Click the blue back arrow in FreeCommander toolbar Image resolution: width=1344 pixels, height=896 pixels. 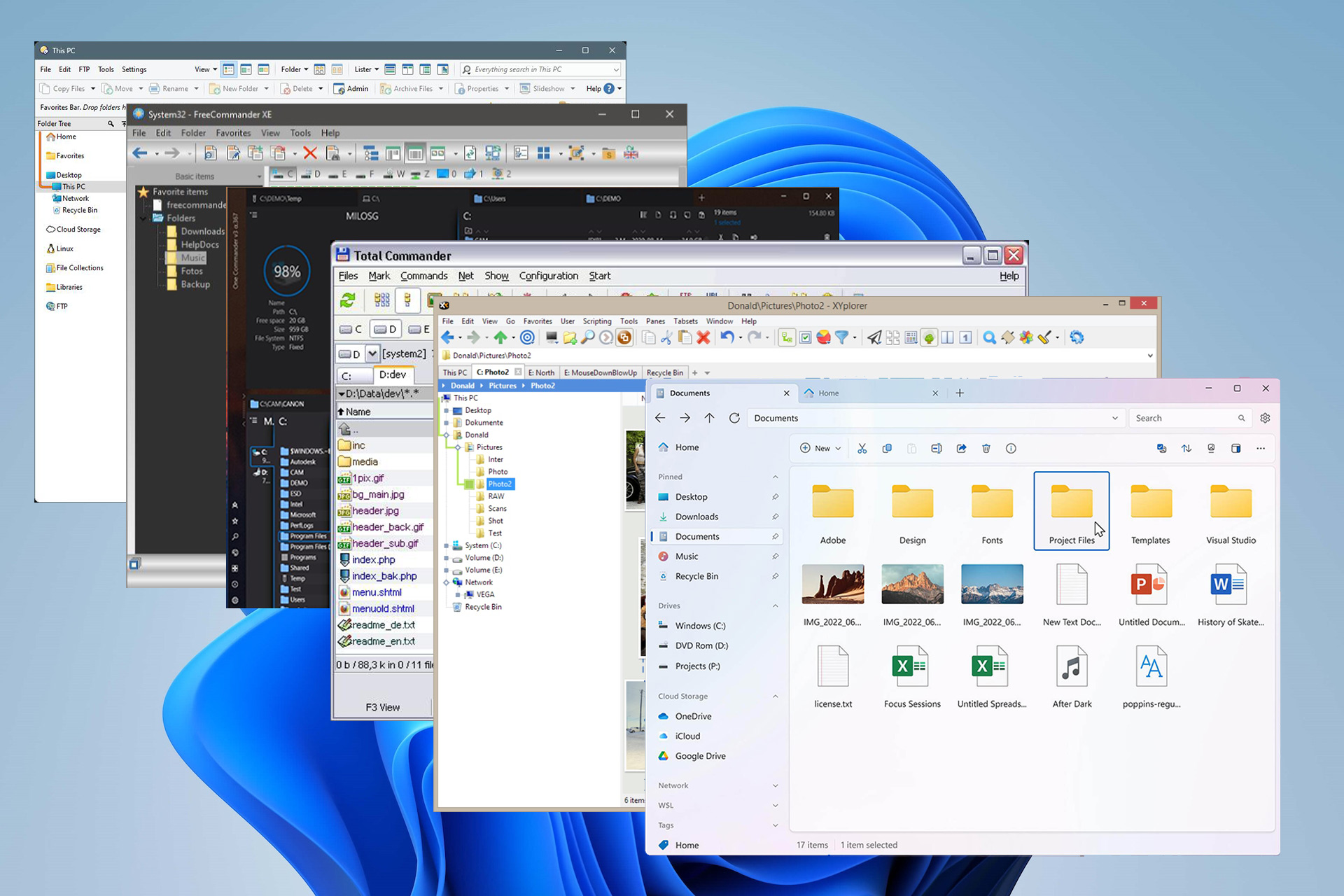click(140, 153)
